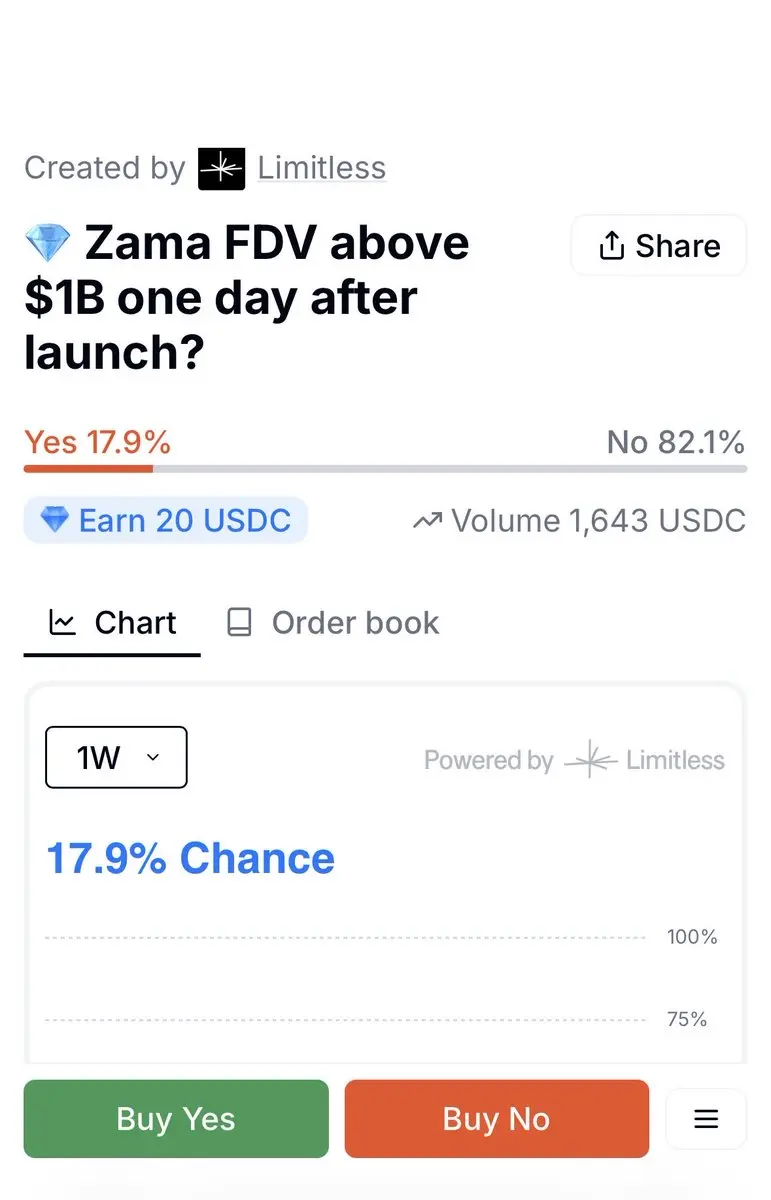The image size is (771, 1200).
Task: Click the blue diamond icon in the Earn badge
Action: [x=54, y=520]
